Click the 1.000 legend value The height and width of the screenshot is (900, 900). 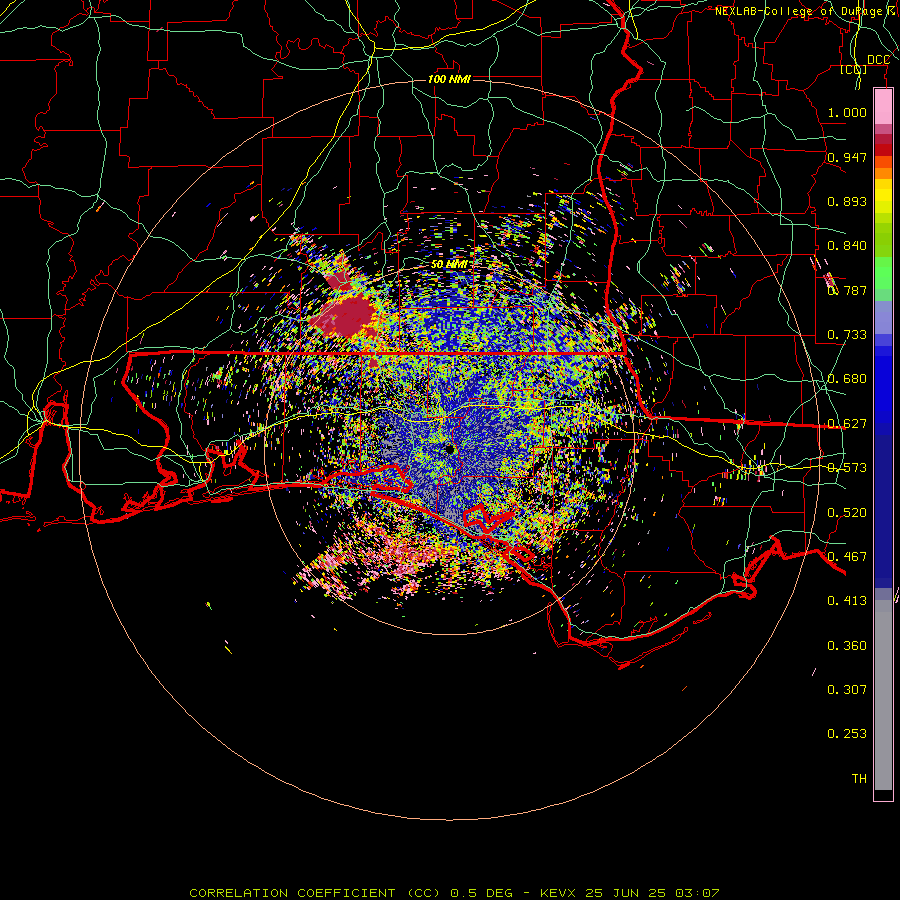(847, 112)
